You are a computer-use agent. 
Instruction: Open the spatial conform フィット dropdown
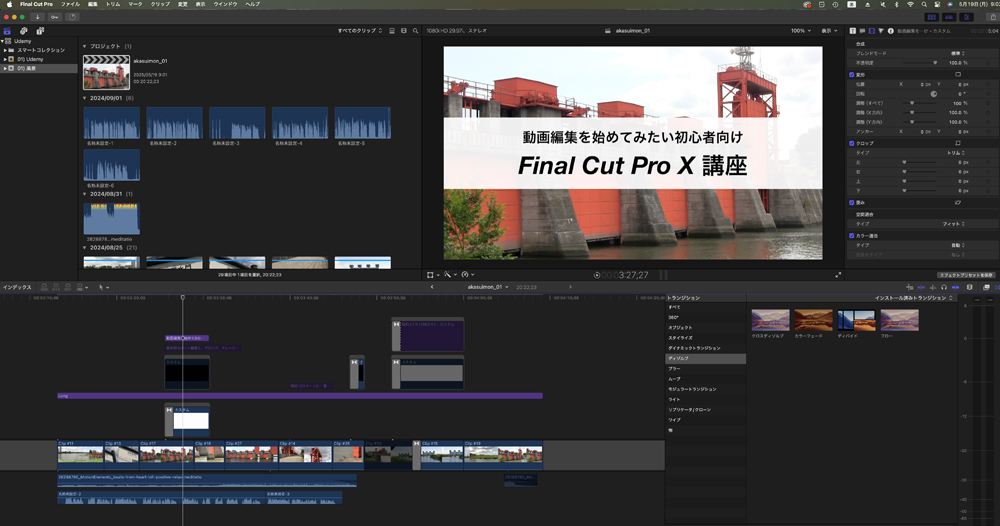tap(953, 224)
